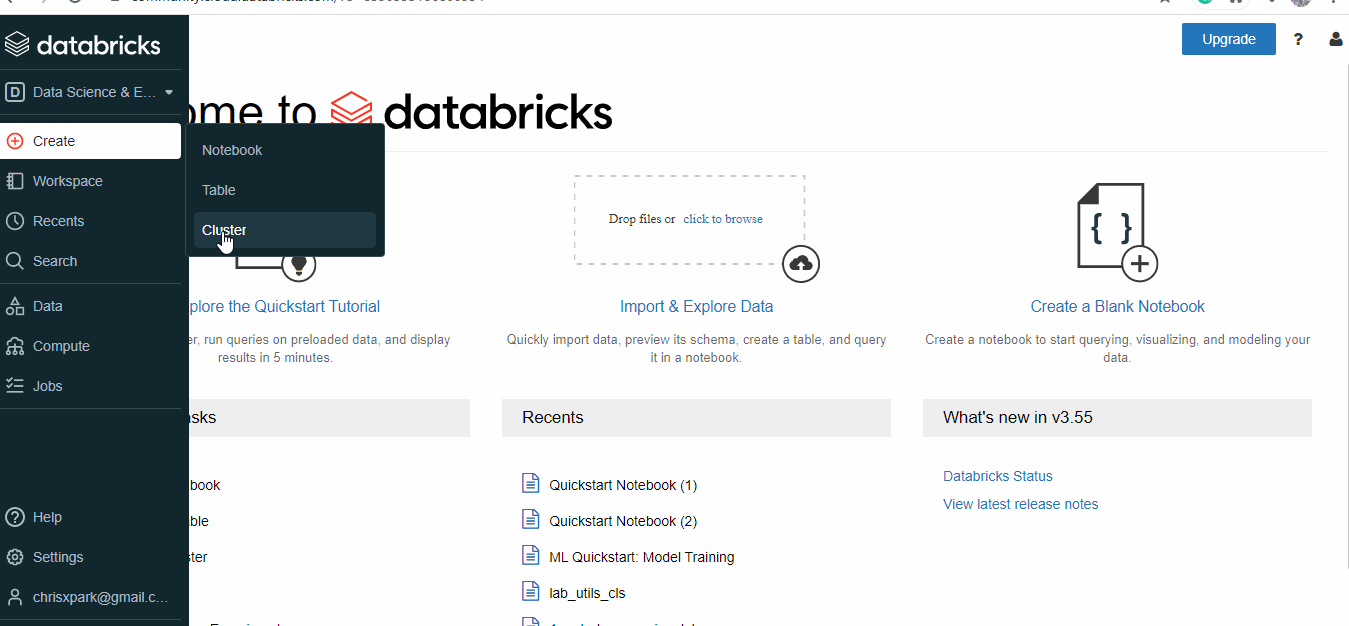Open the Data Science & Engineering persona dropdown
Screen dimensions: 1349x626
point(90,92)
